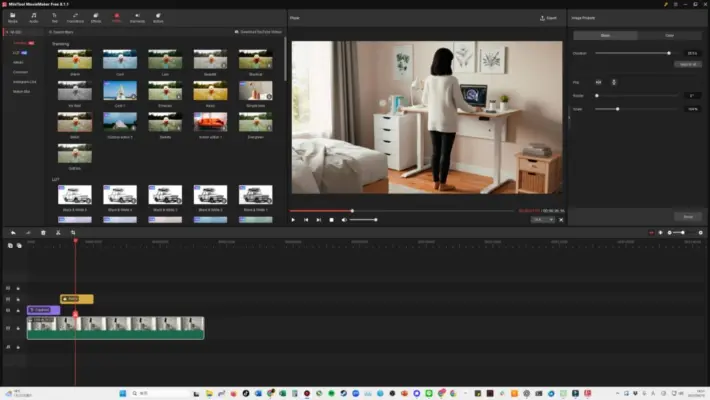Open the Motion tab
This screenshot has height=400, width=710.
(158, 18)
